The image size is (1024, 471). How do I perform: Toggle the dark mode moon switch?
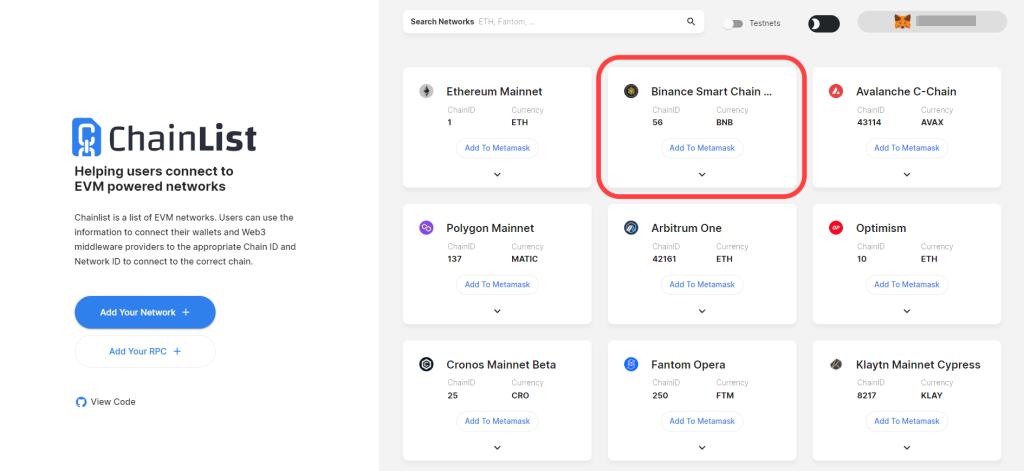pos(824,24)
